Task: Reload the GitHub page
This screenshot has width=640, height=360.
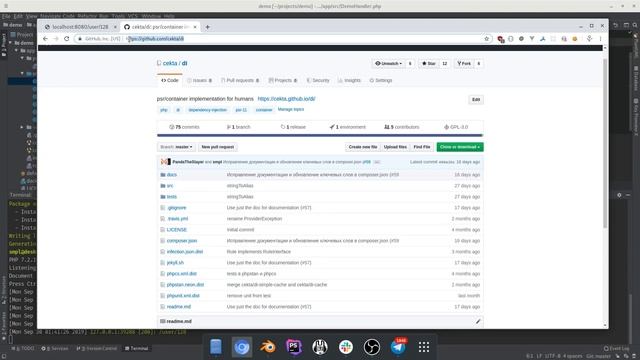Action: coord(67,38)
